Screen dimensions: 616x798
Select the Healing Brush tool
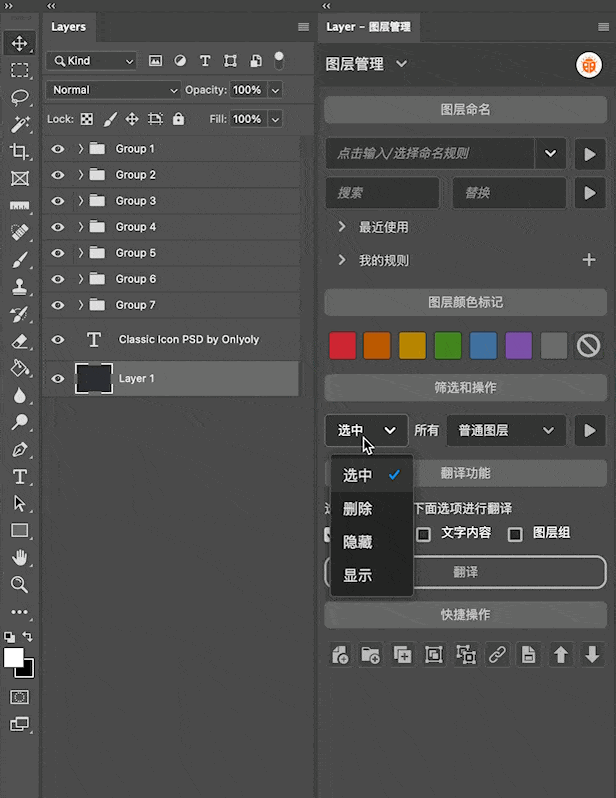point(19,233)
